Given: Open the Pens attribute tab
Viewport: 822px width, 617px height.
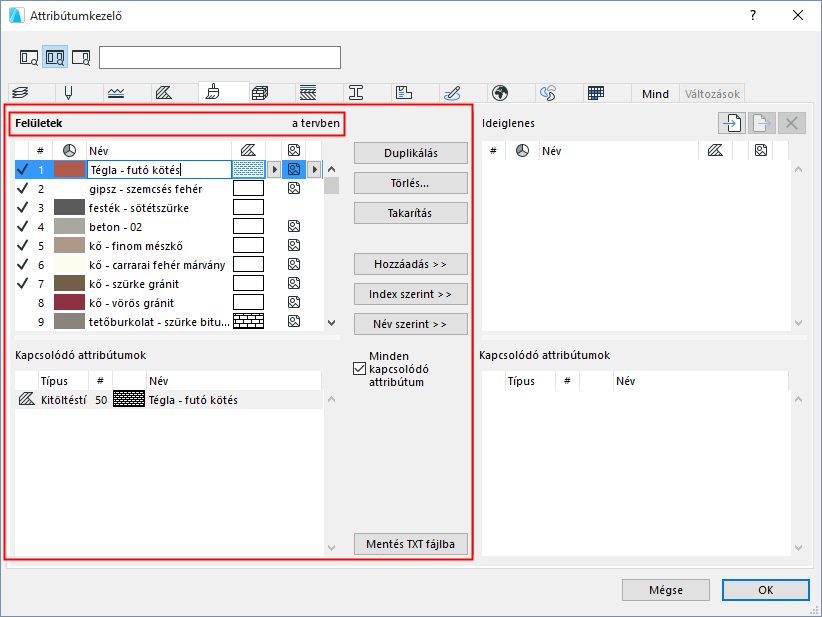Looking at the screenshot, I should tap(68, 93).
